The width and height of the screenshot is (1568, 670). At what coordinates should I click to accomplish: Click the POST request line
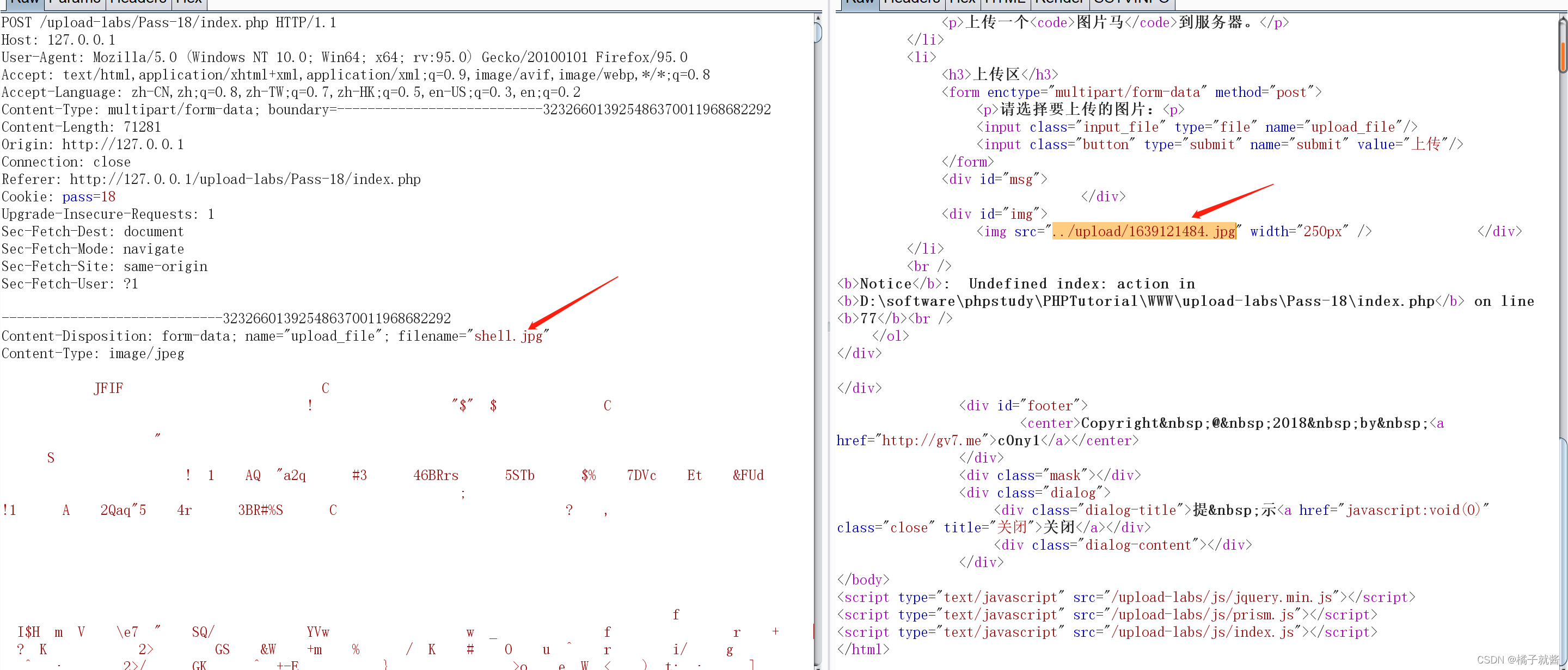point(169,23)
